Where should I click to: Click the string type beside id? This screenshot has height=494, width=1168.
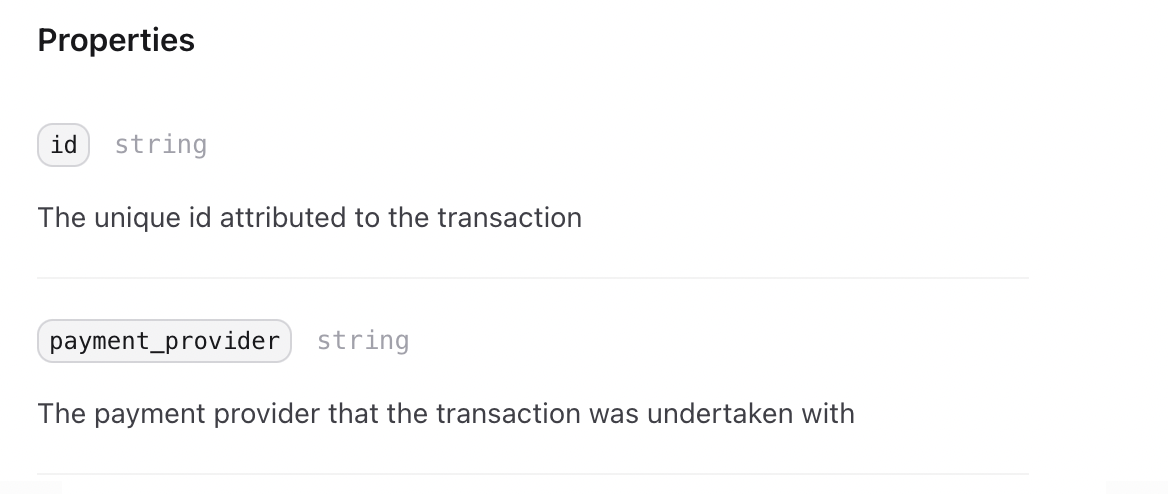pos(160,145)
